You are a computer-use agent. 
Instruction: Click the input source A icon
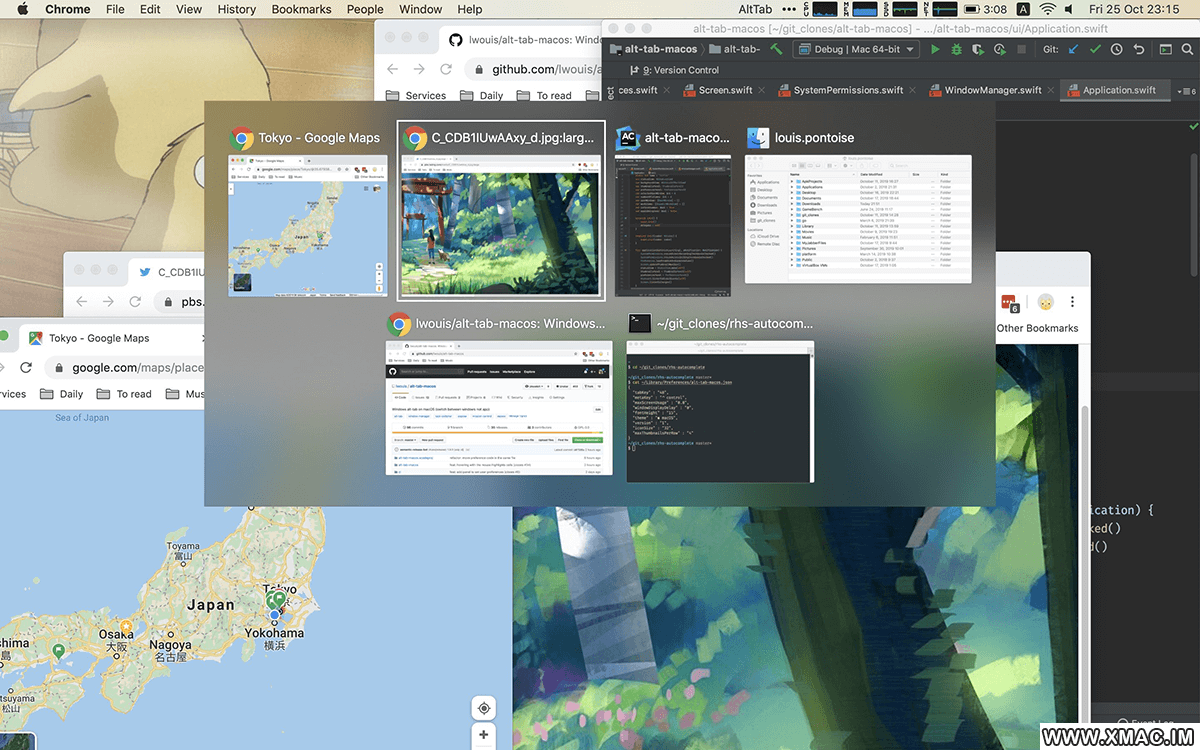[x=1022, y=9]
